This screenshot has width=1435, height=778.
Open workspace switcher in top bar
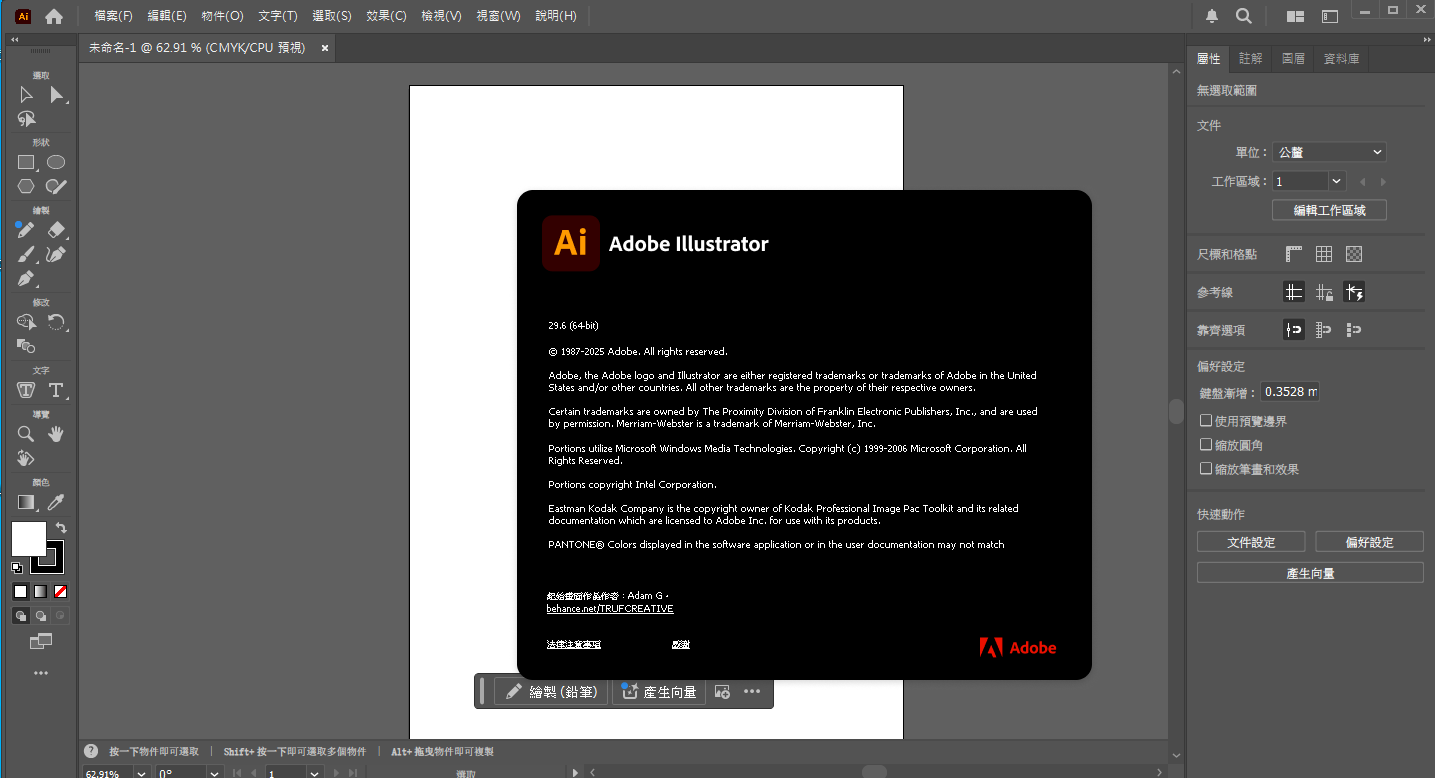(x=1329, y=16)
